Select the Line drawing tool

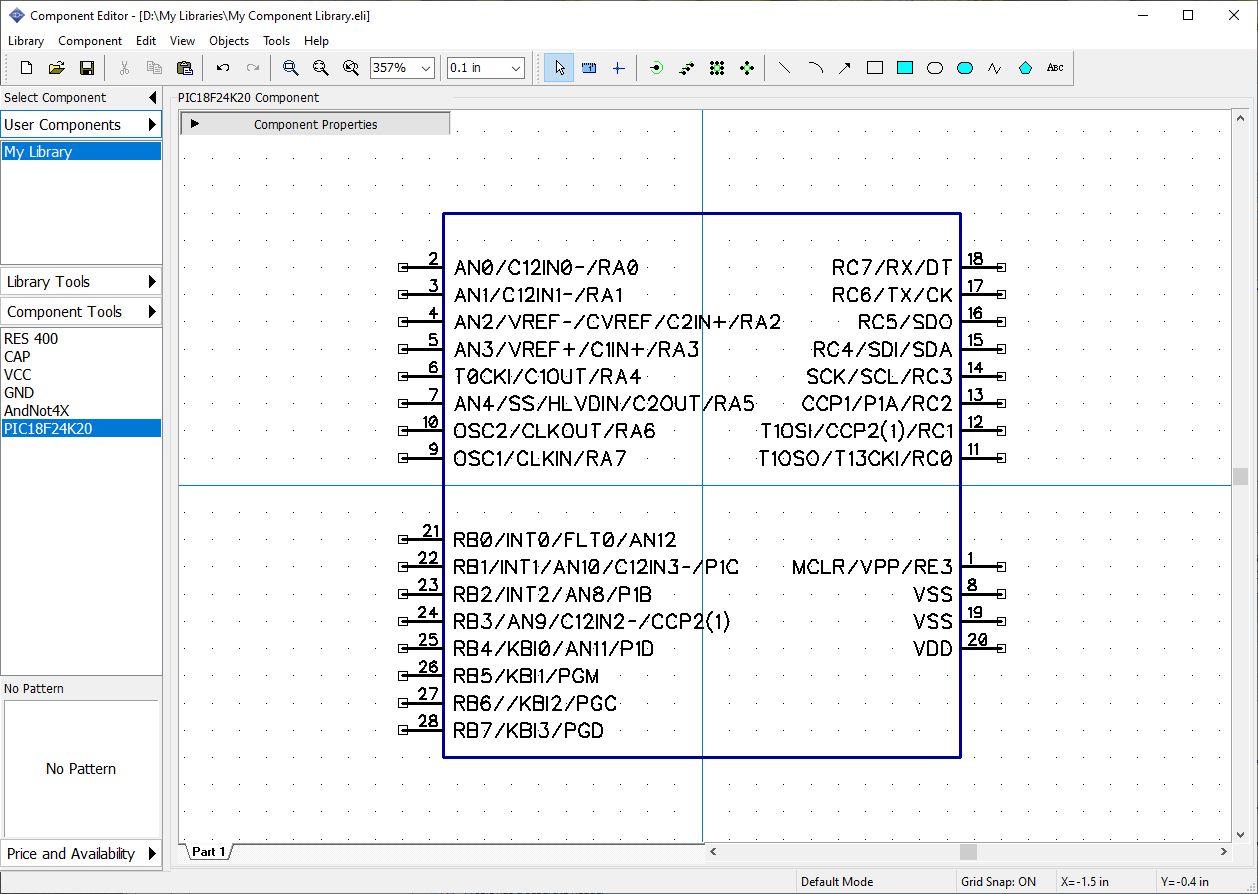(785, 68)
